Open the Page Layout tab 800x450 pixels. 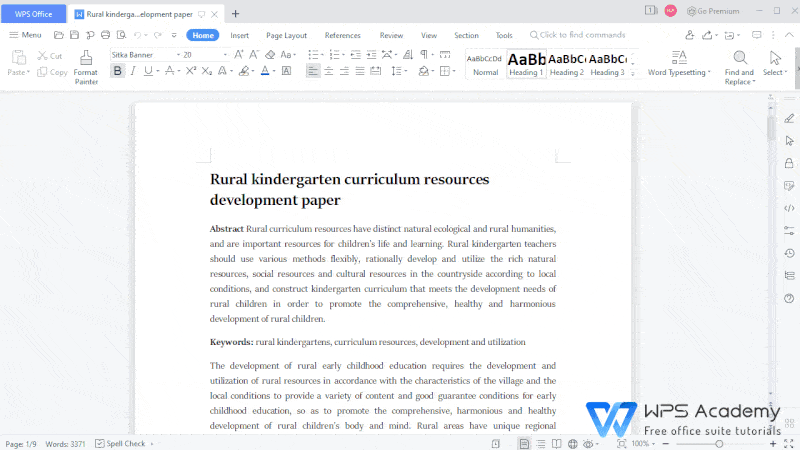(x=286, y=35)
